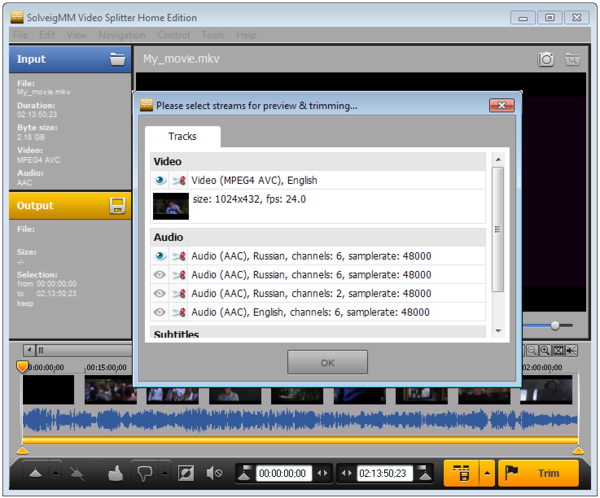Open input file via folder icon

click(x=117, y=59)
